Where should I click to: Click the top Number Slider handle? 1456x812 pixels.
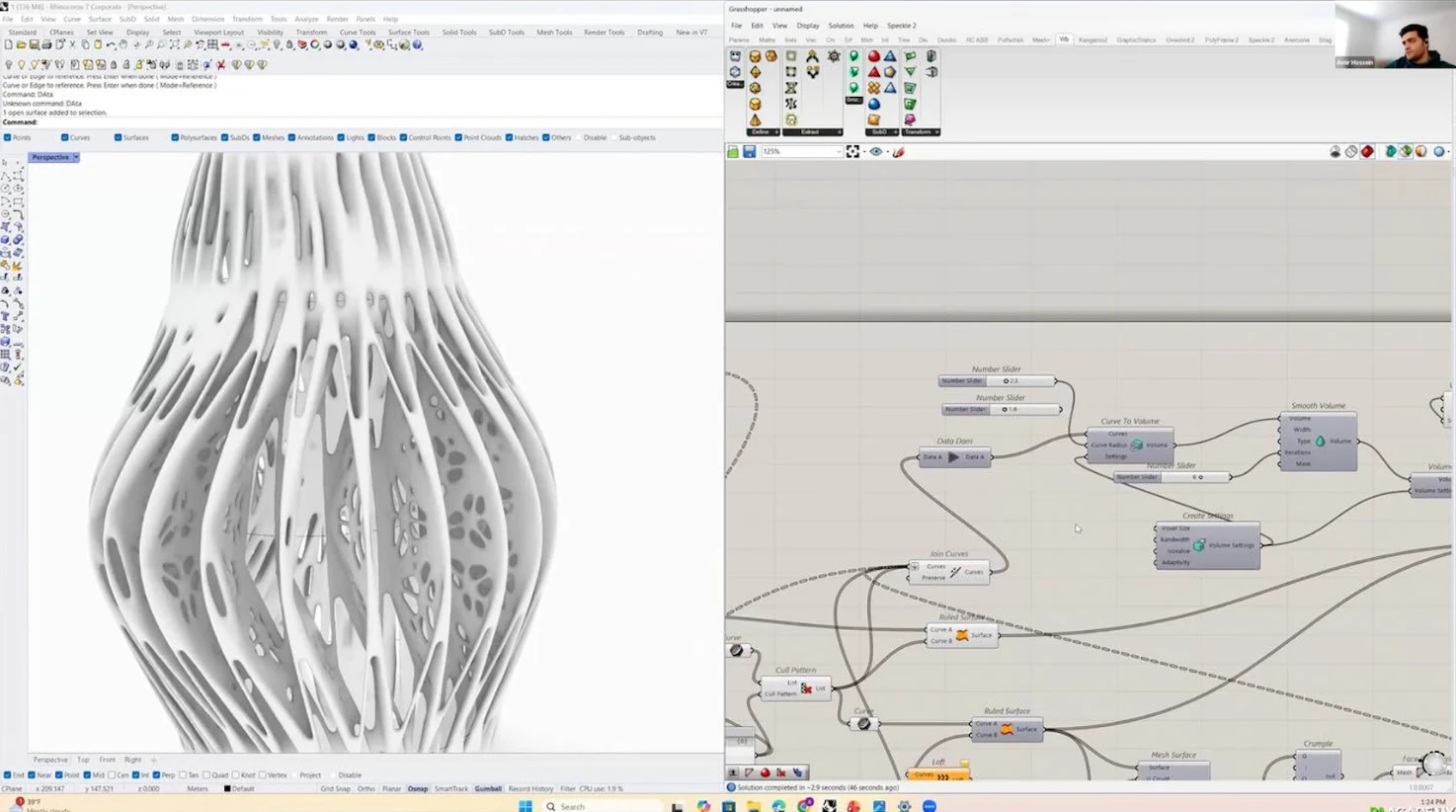pyautogui.click(x=1006, y=381)
